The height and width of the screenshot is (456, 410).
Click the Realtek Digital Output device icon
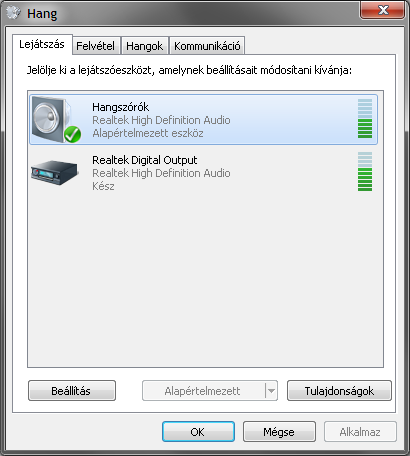tap(55, 172)
